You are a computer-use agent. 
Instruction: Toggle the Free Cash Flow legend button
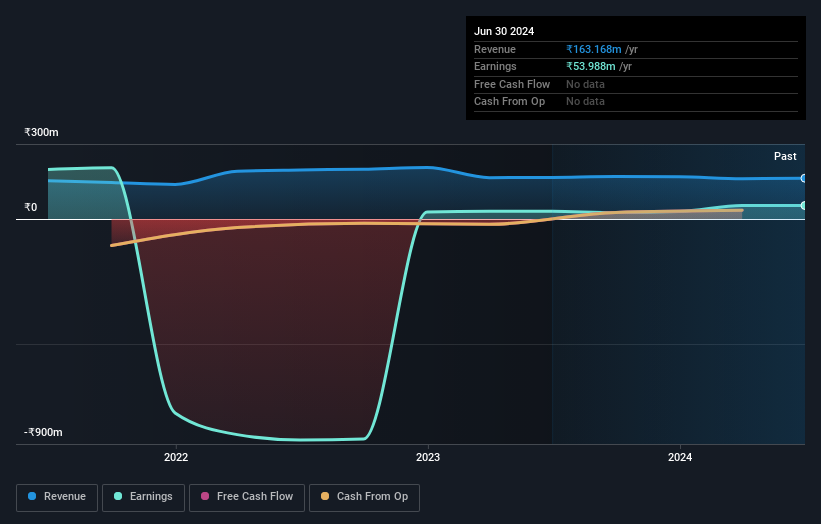click(x=247, y=497)
